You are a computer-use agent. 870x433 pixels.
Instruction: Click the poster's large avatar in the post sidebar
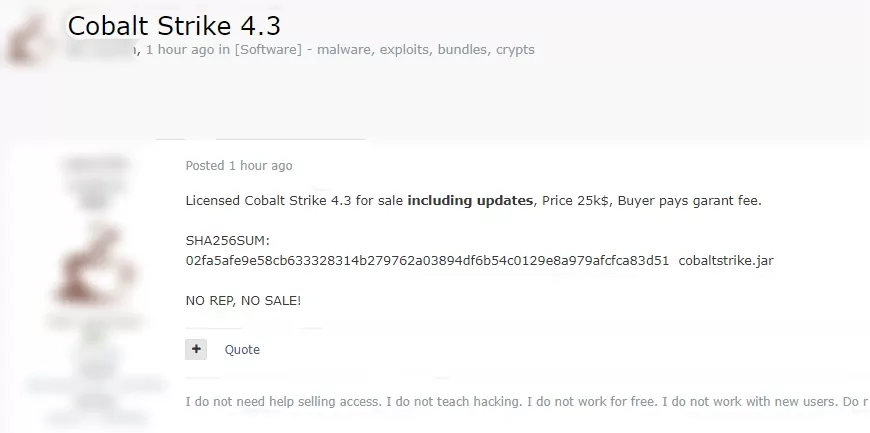(x=94, y=266)
